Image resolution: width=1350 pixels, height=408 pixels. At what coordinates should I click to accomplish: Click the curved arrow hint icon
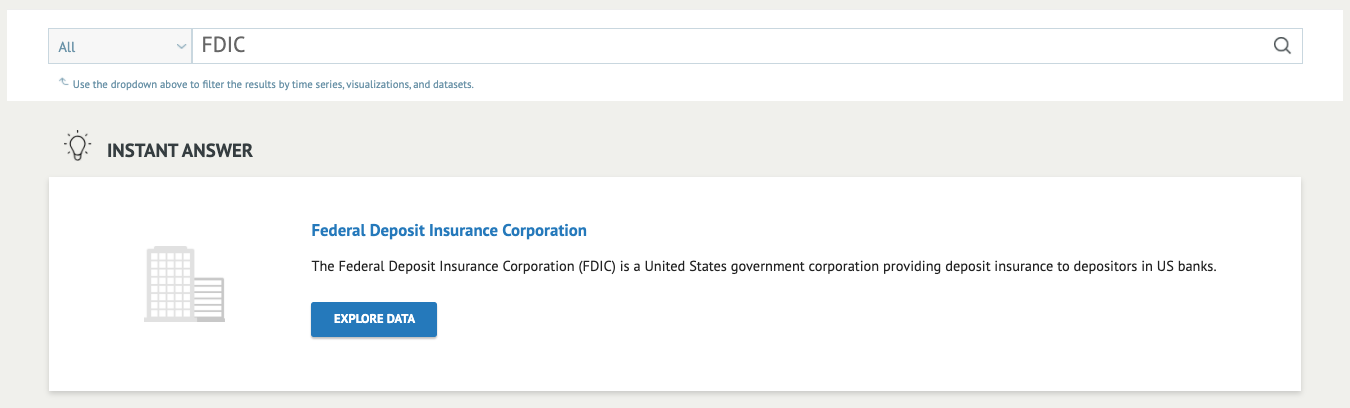pyautogui.click(x=64, y=83)
